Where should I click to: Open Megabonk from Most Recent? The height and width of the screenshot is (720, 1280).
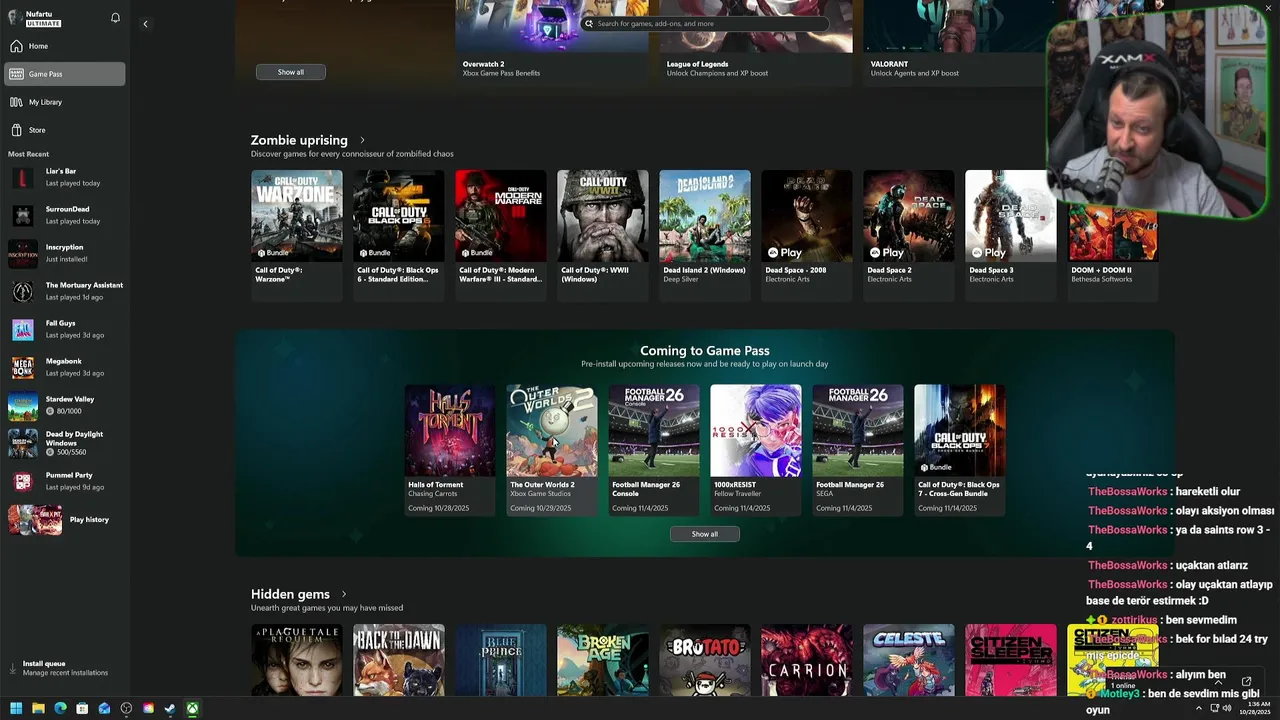(65, 368)
